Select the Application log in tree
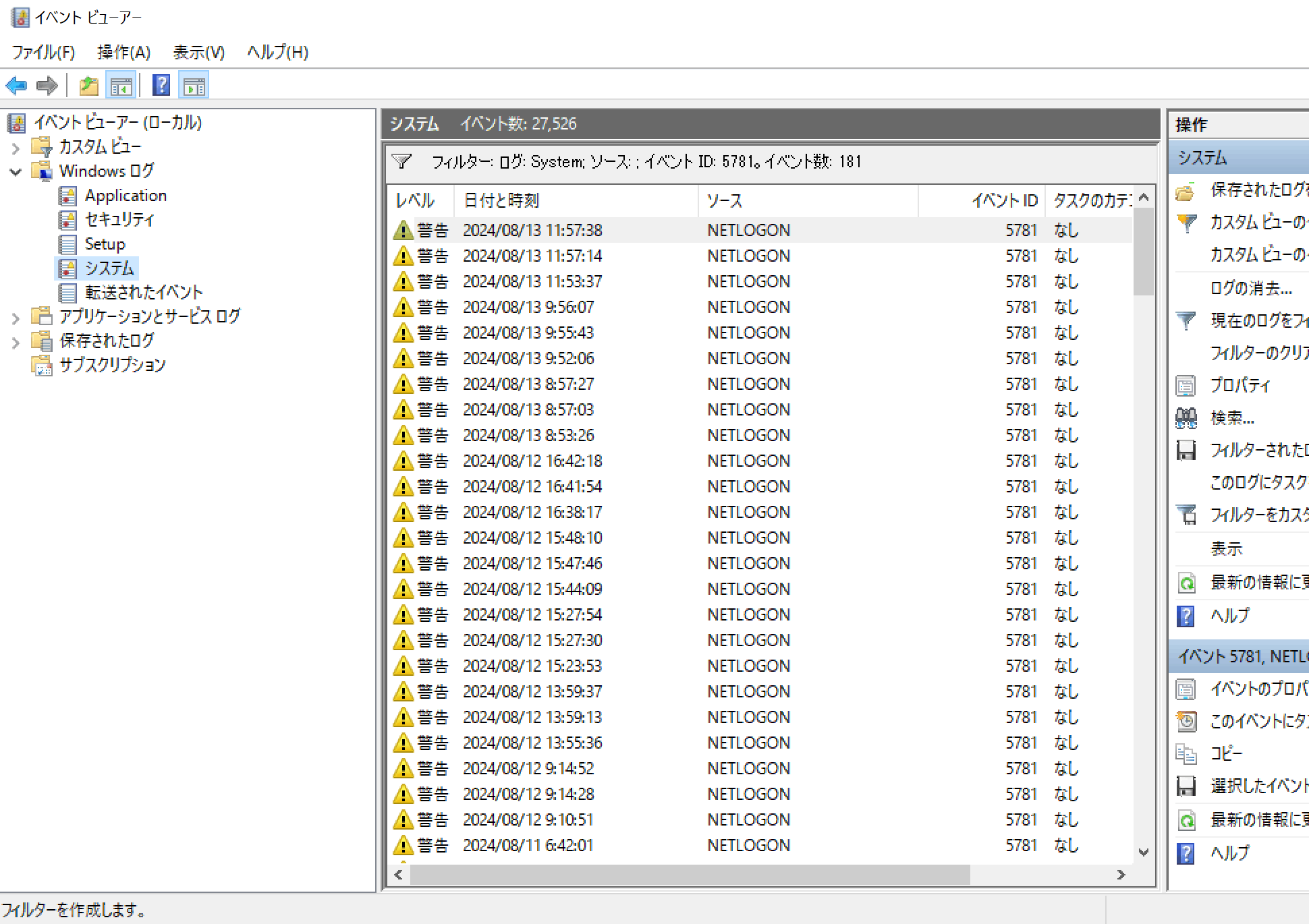The width and height of the screenshot is (1309, 924). [x=126, y=196]
